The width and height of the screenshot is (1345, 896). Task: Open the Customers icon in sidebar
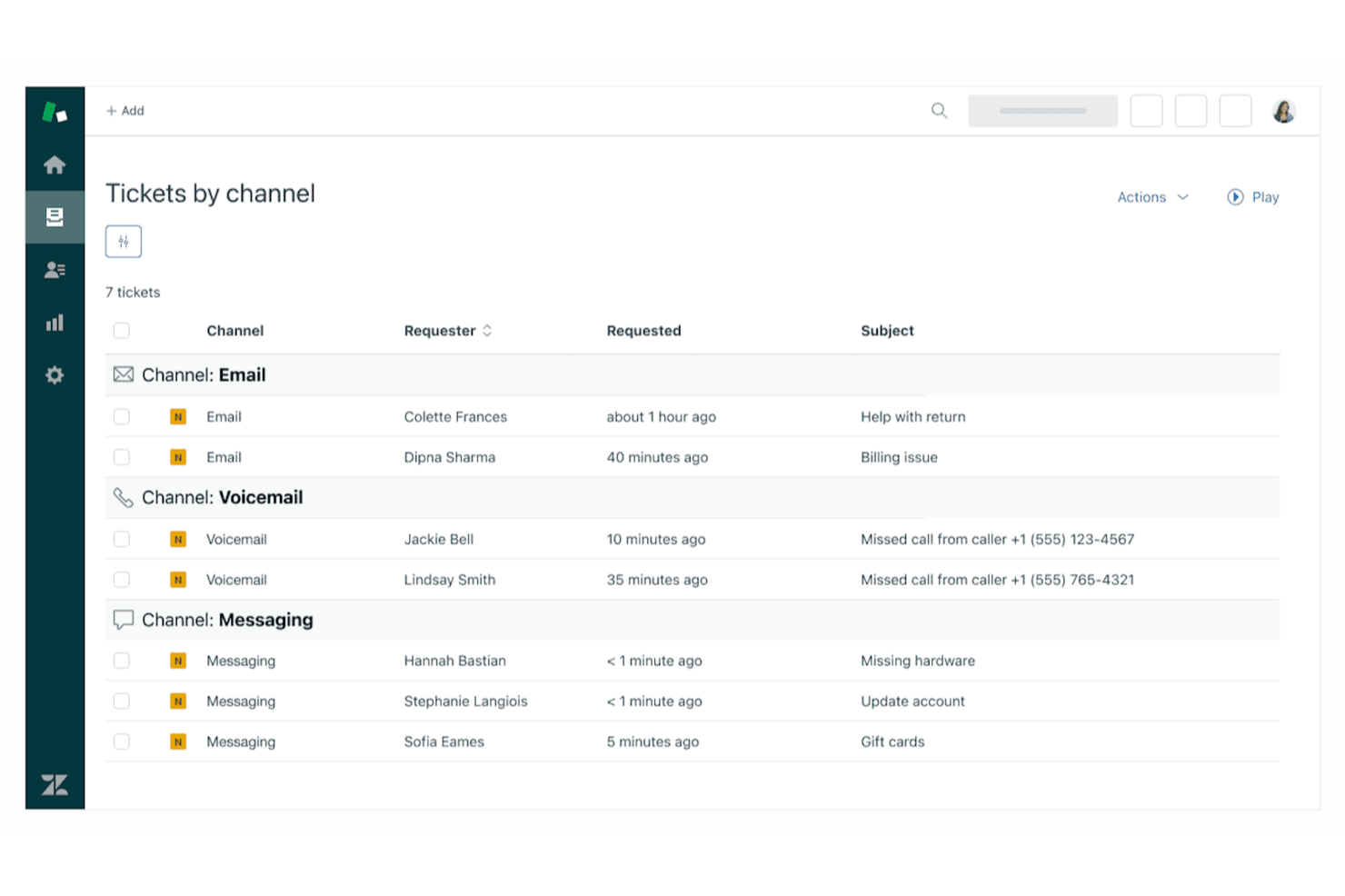pos(55,270)
